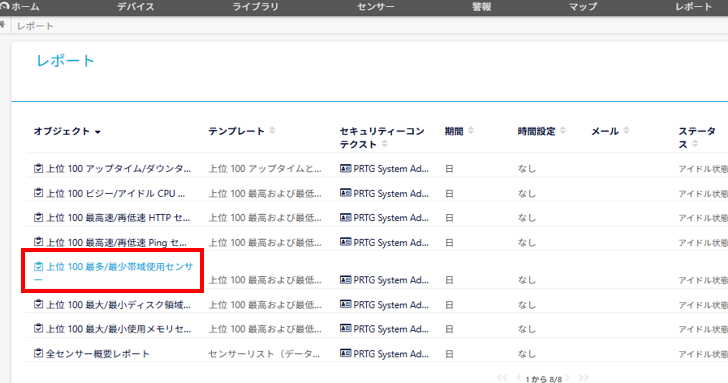Go to first page of list
The image size is (728, 383).
(502, 378)
